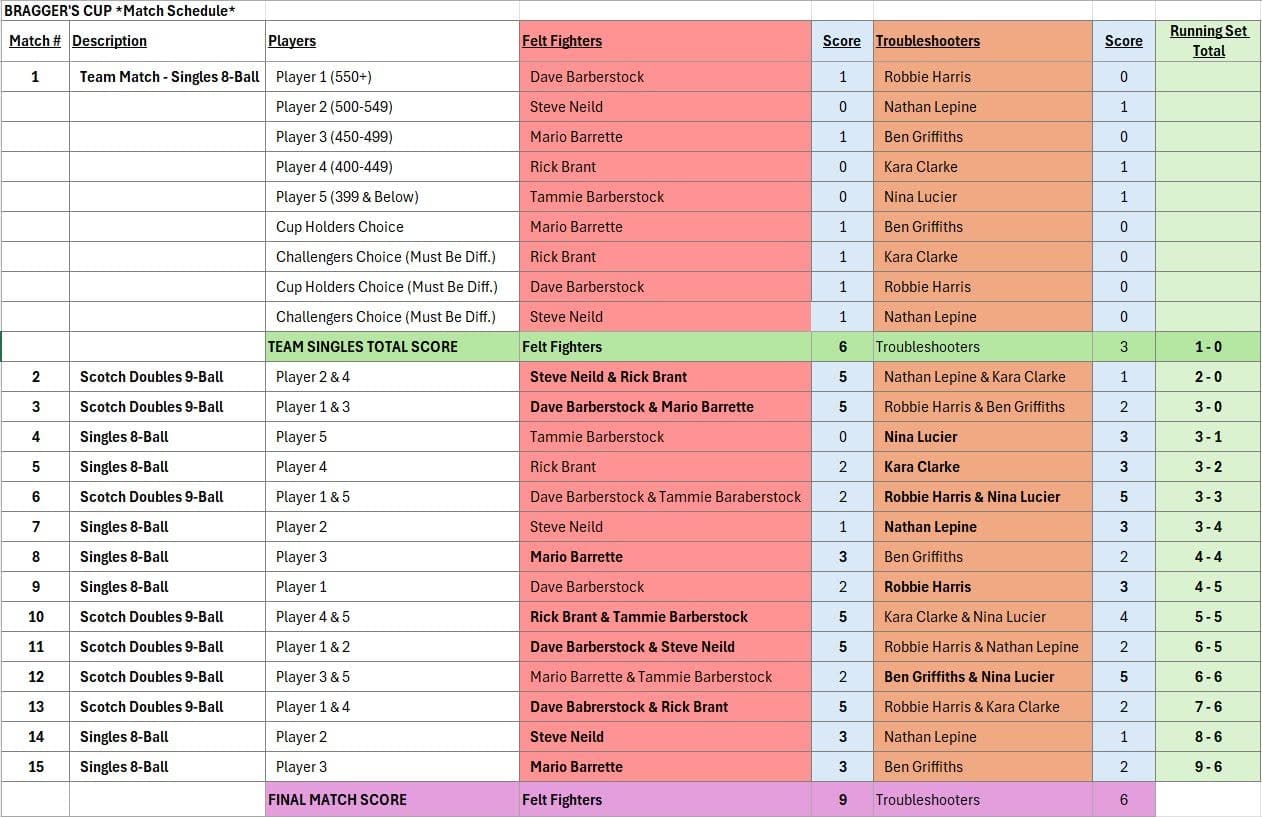The height and width of the screenshot is (817, 1262).
Task: Select the "1 - 0" running set total
Action: (x=1208, y=347)
